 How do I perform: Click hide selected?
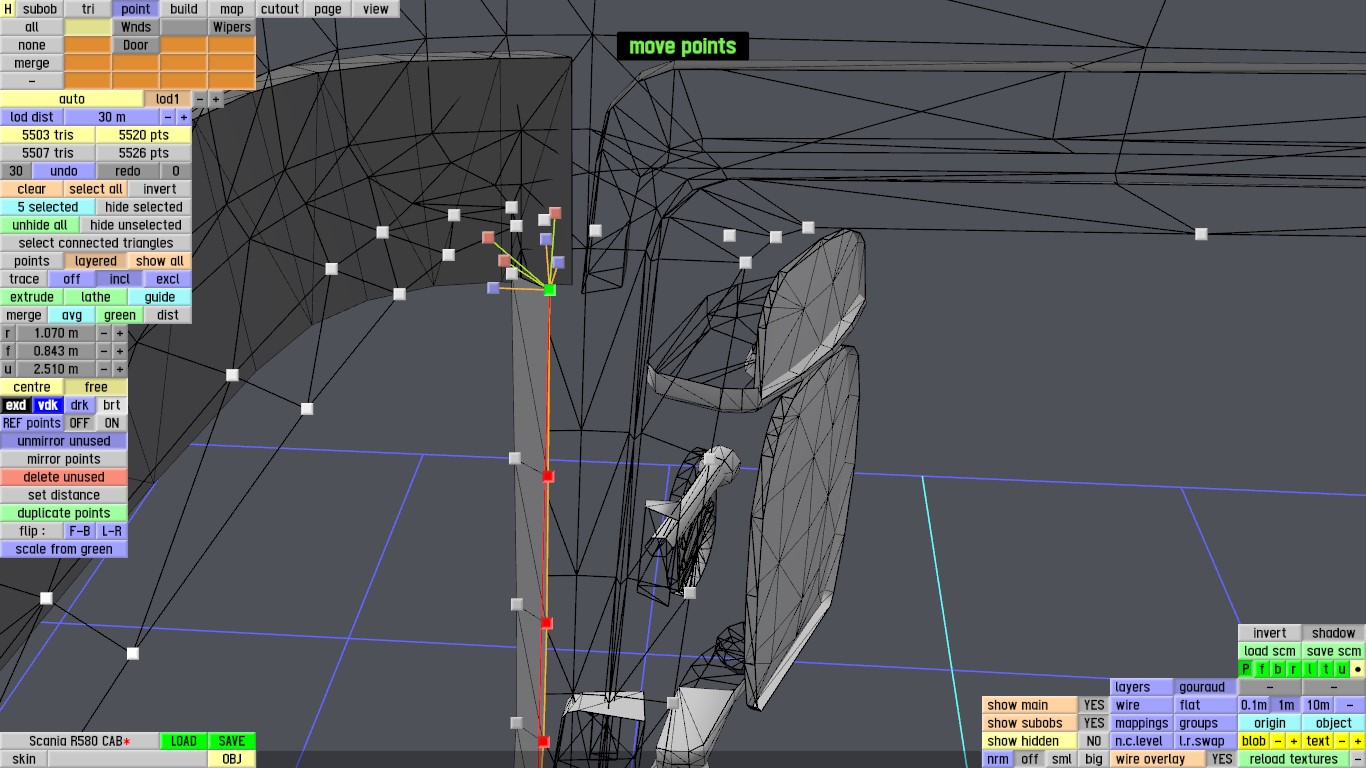[144, 207]
